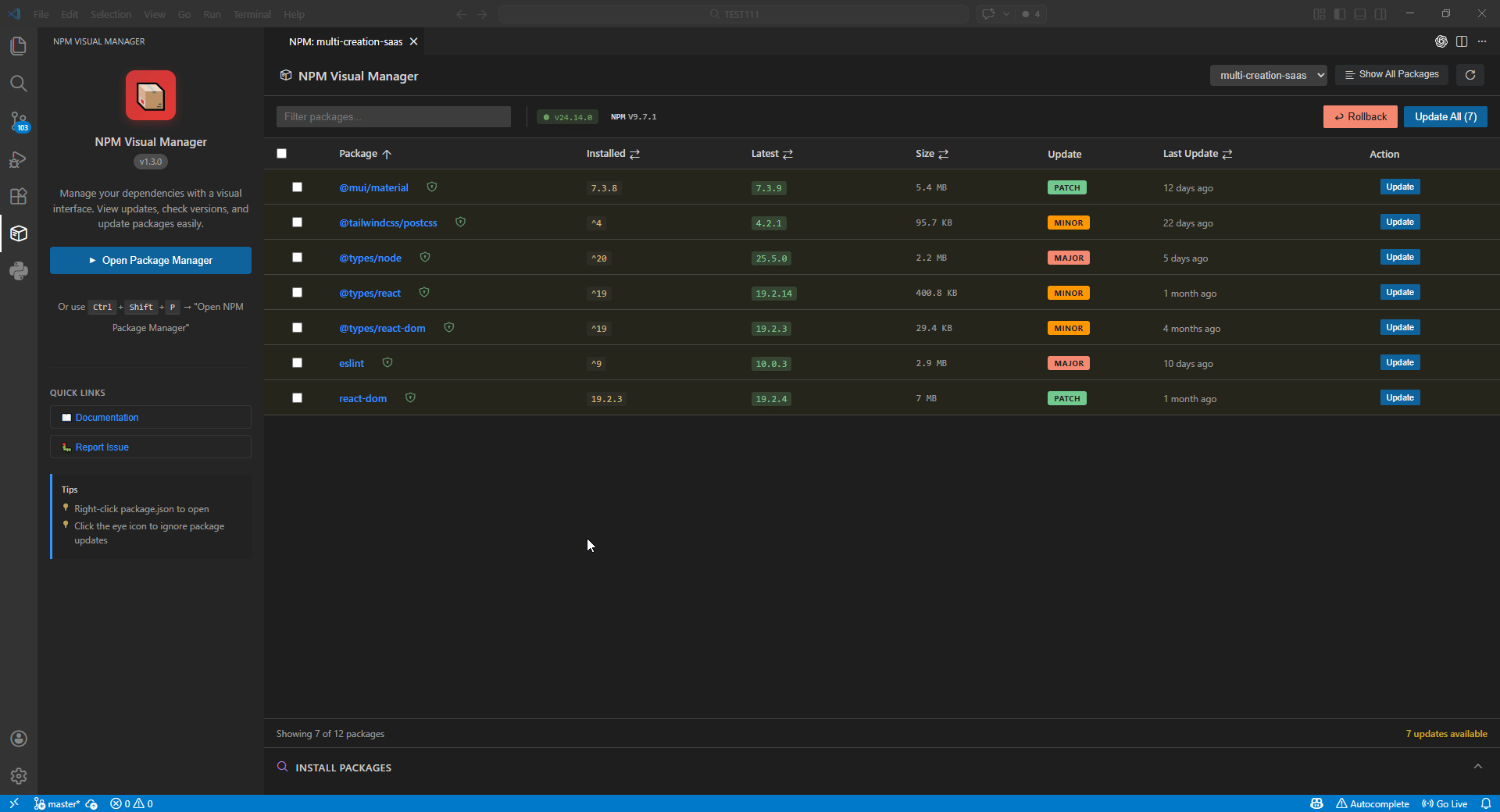This screenshot has height=812, width=1500.
Task: Open the Report Issue link
Action: pos(102,447)
